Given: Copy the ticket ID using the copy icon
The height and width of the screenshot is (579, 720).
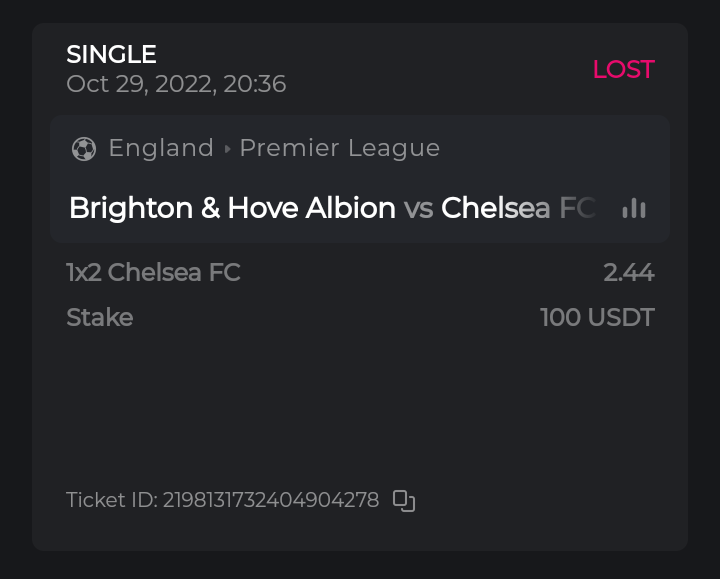Looking at the screenshot, I should click(x=404, y=501).
